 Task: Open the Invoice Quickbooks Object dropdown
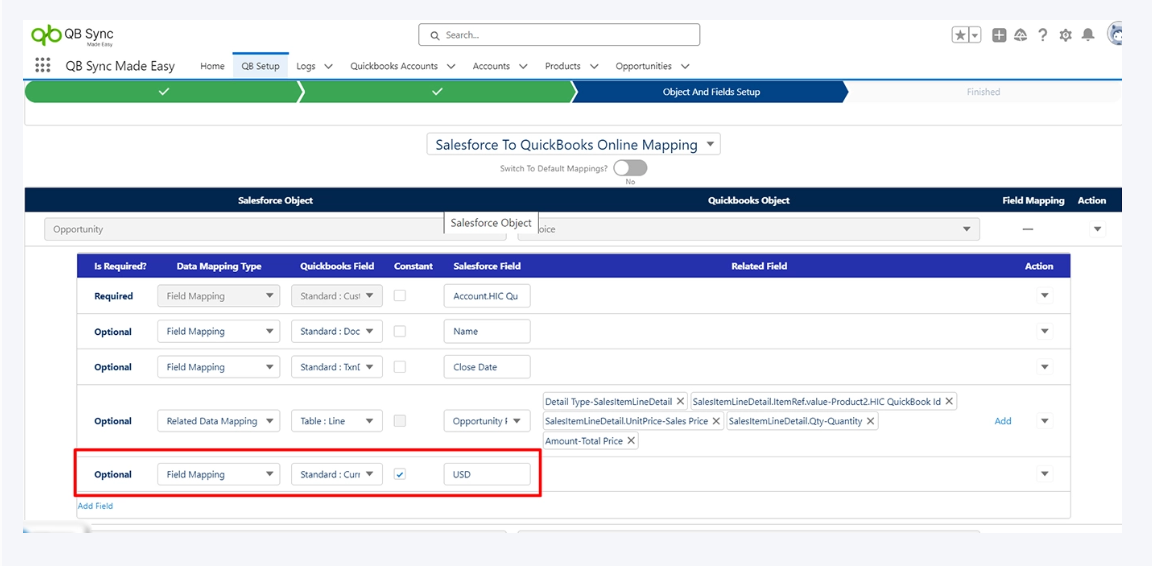coord(749,229)
